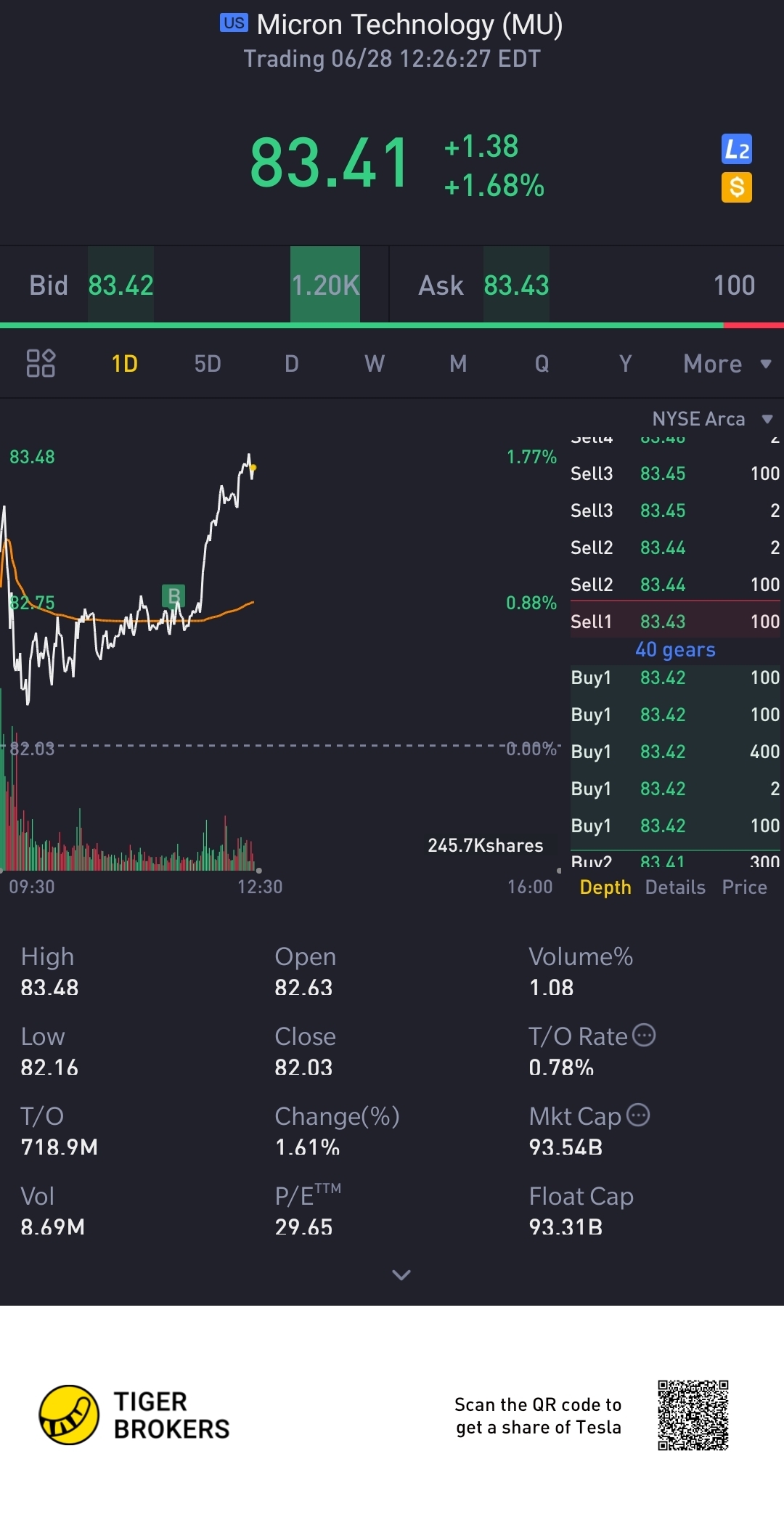Select the 1D chart period tab
The image size is (784, 1525).
pos(124,363)
